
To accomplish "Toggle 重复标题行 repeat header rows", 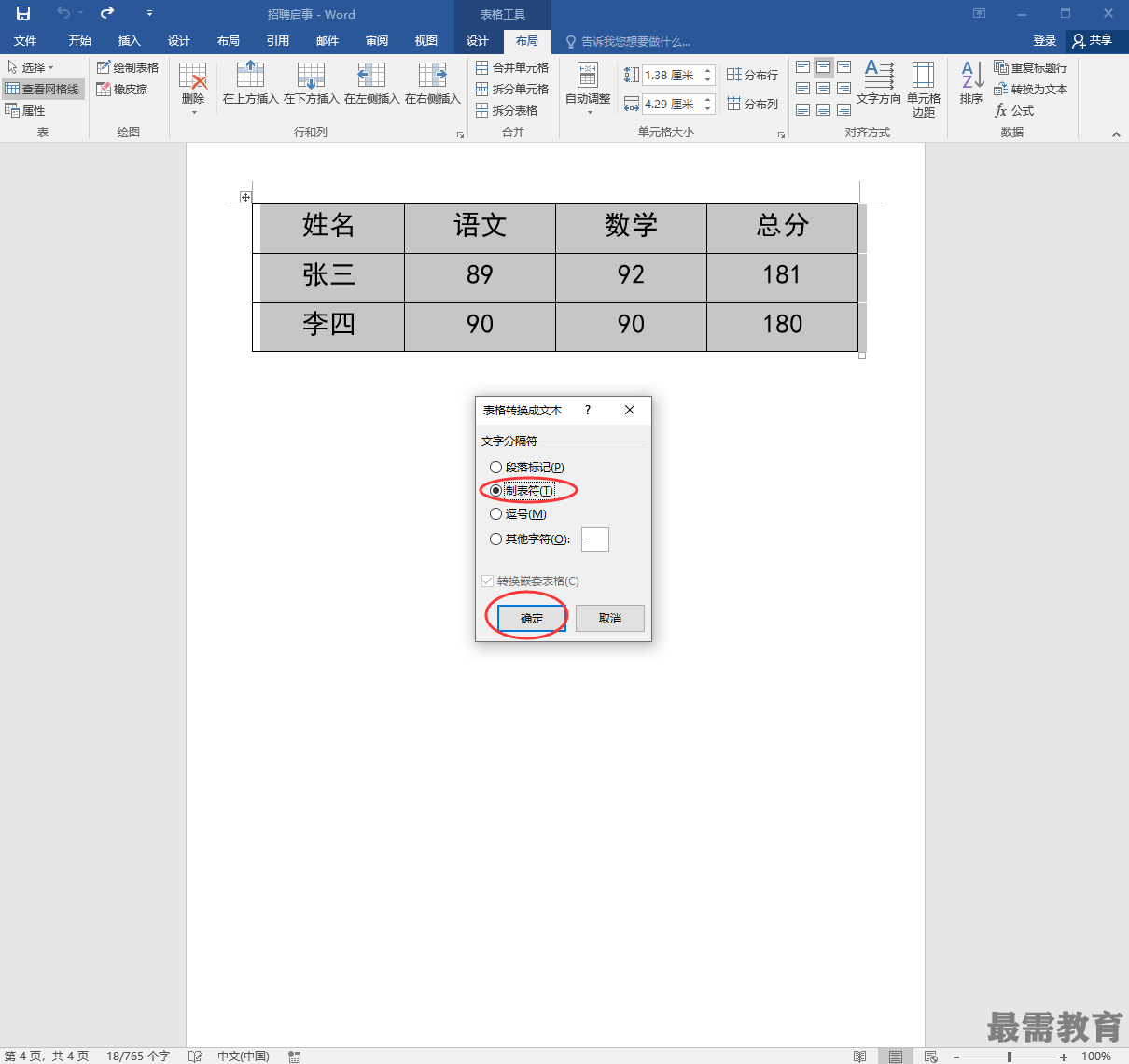I will coord(1031,67).
